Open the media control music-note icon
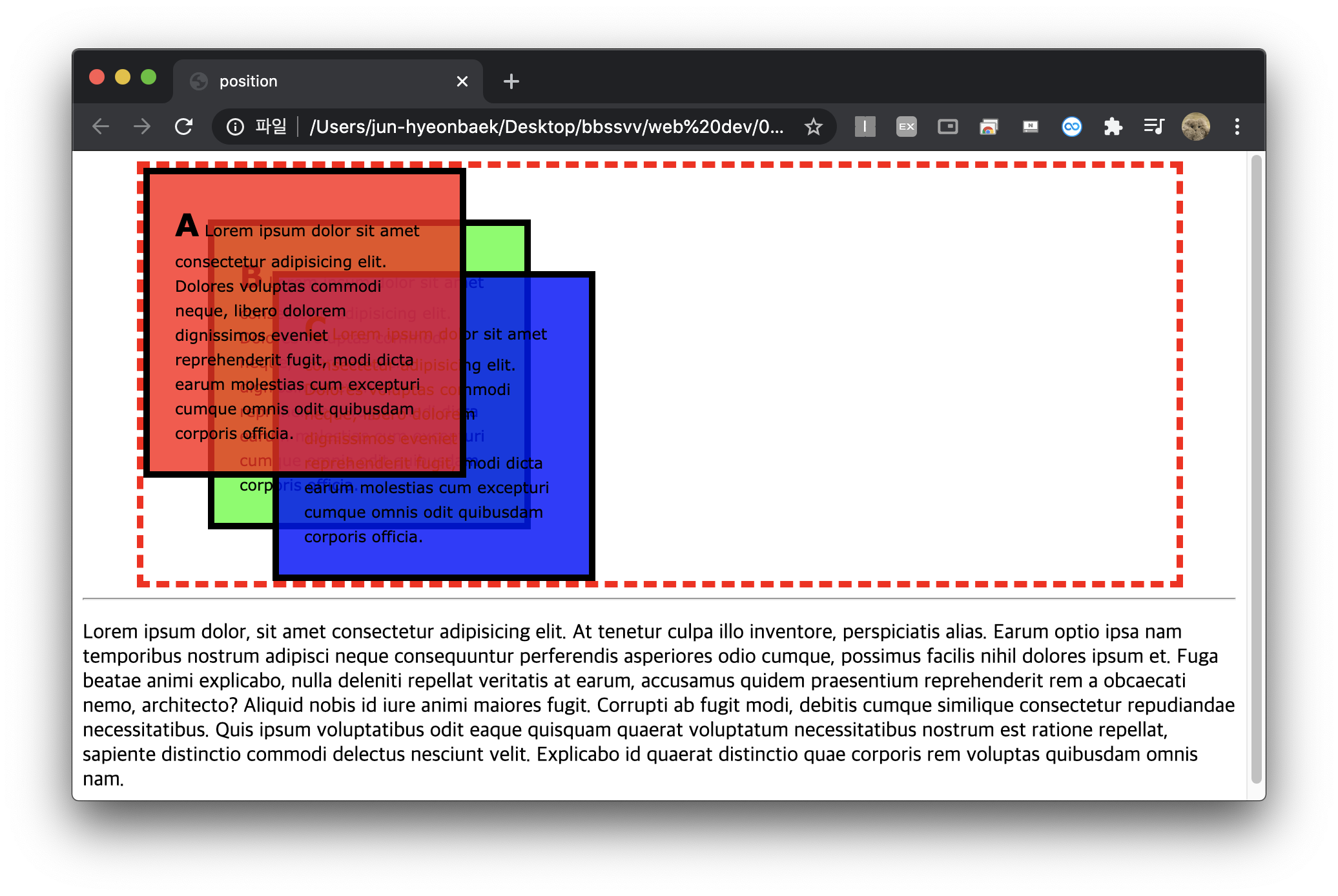The image size is (1338, 896). click(x=1154, y=127)
